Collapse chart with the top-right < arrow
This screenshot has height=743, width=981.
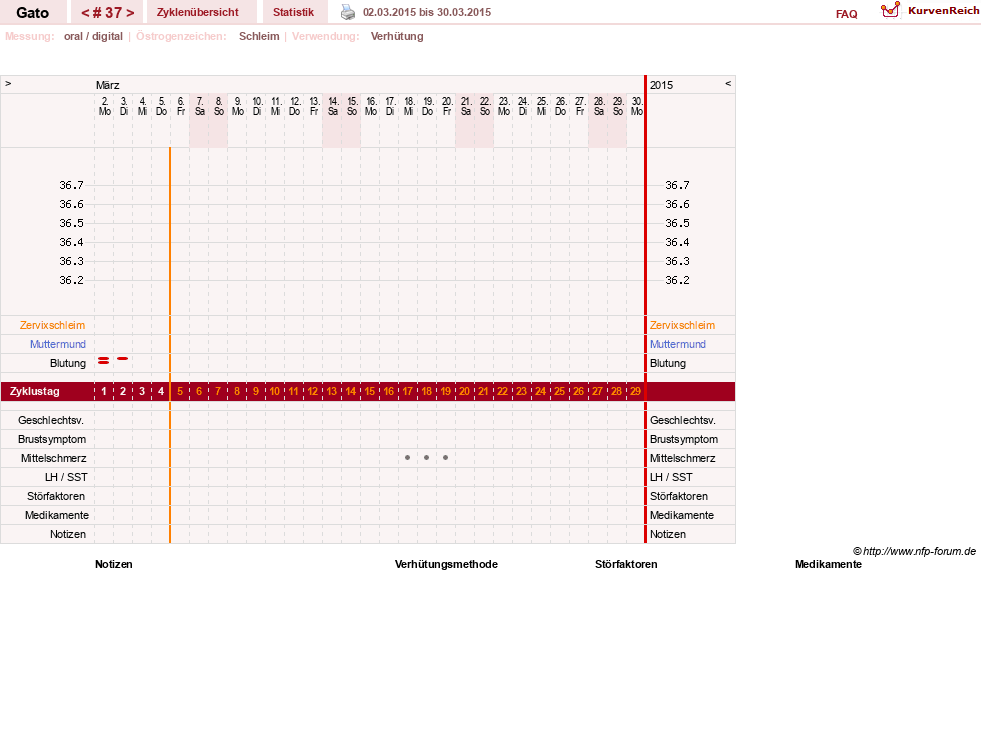pos(728,83)
